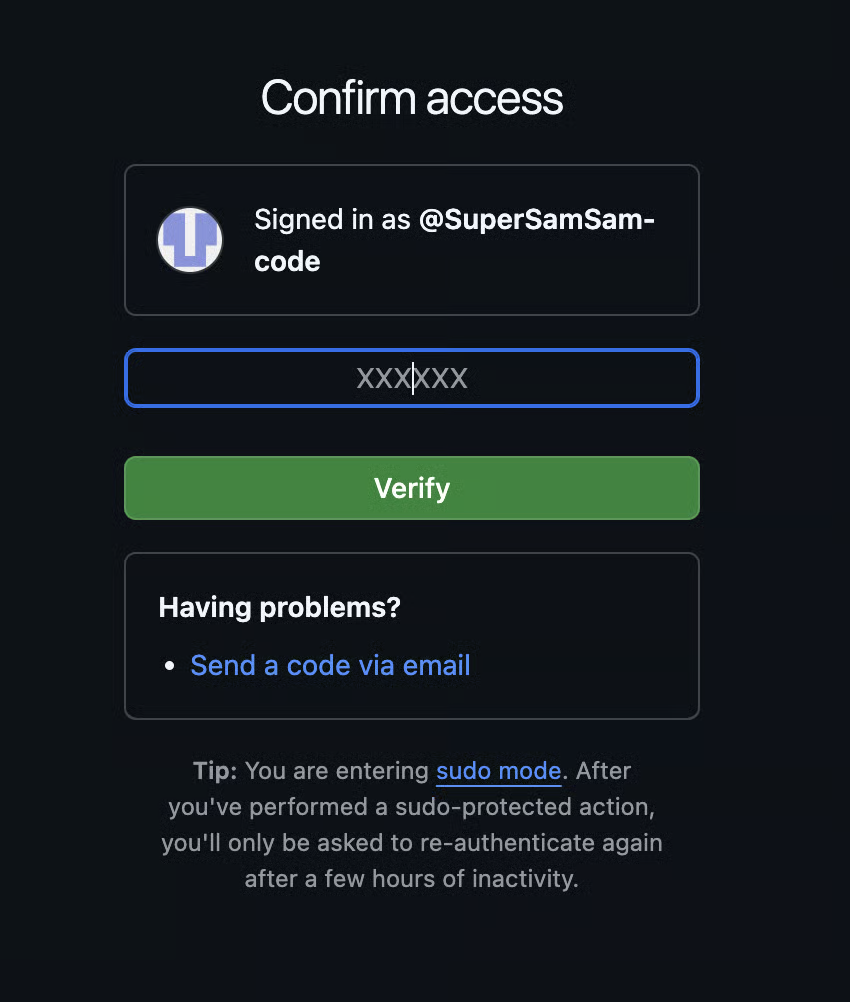Click the text cursor inside the code field
850x1002 pixels.
pyautogui.click(x=413, y=378)
